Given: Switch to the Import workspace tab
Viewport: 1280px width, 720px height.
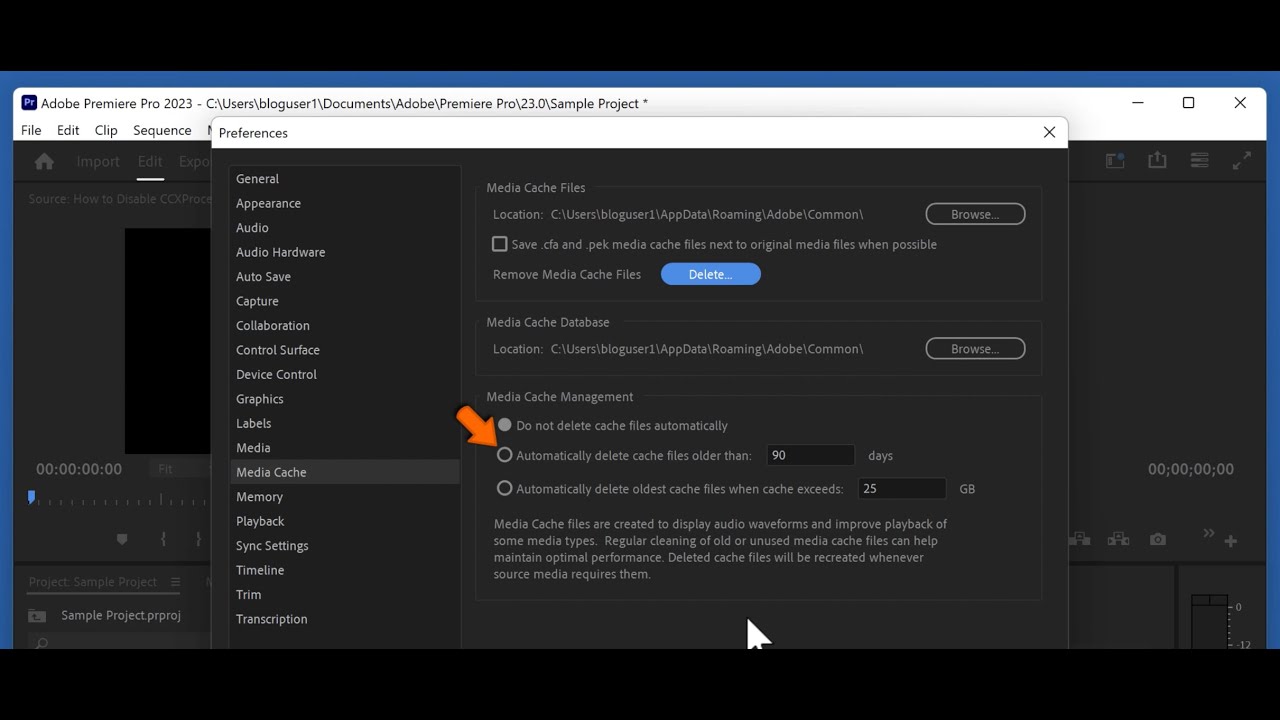Looking at the screenshot, I should coord(98,161).
